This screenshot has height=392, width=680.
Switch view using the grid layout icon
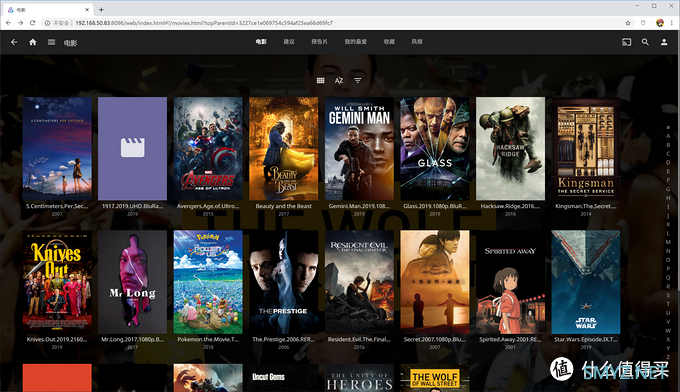click(320, 80)
